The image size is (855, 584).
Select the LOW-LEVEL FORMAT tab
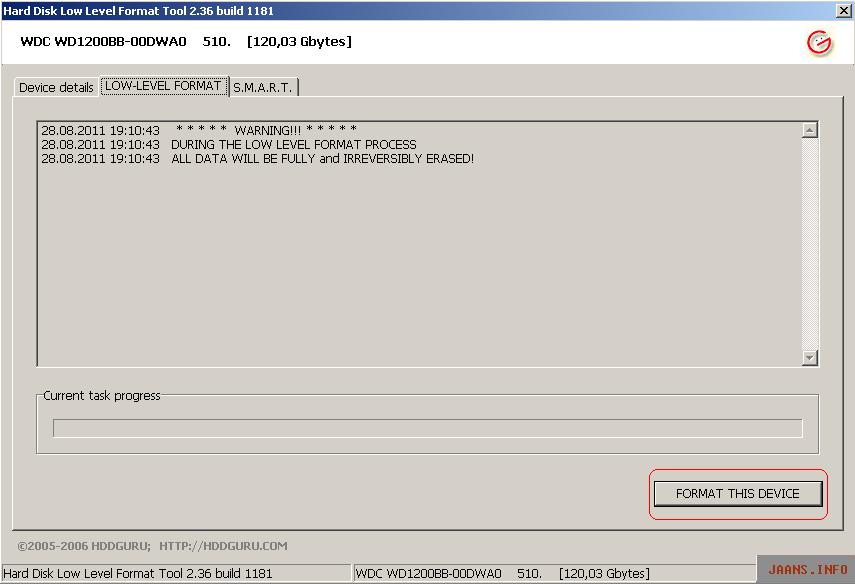[x=163, y=86]
